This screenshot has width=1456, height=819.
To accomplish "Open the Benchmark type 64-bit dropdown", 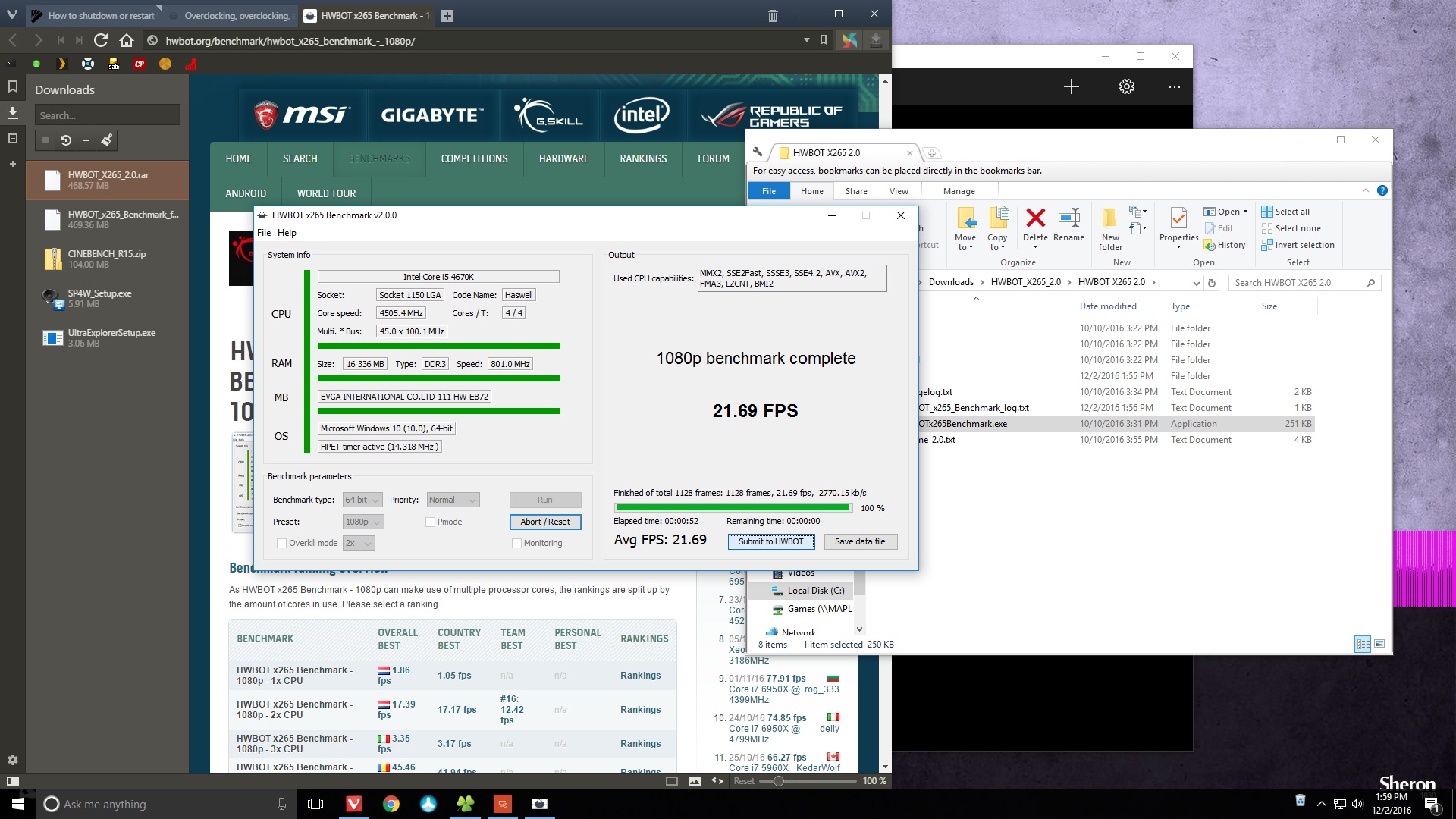I will 362,500.
